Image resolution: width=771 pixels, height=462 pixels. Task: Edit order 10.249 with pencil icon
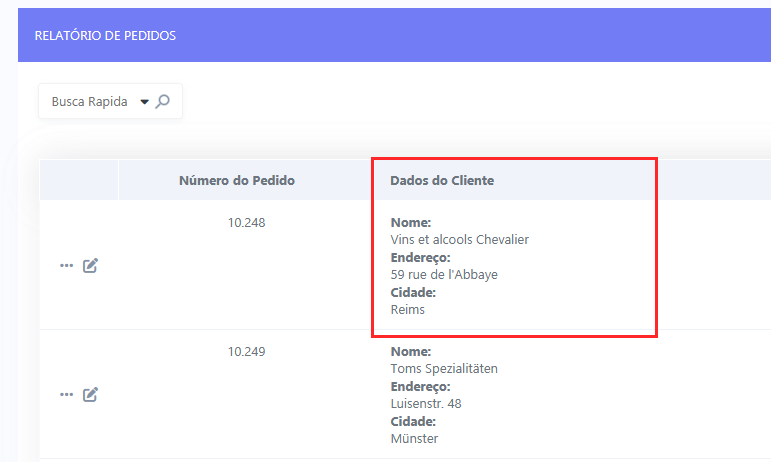pyautogui.click(x=90, y=394)
